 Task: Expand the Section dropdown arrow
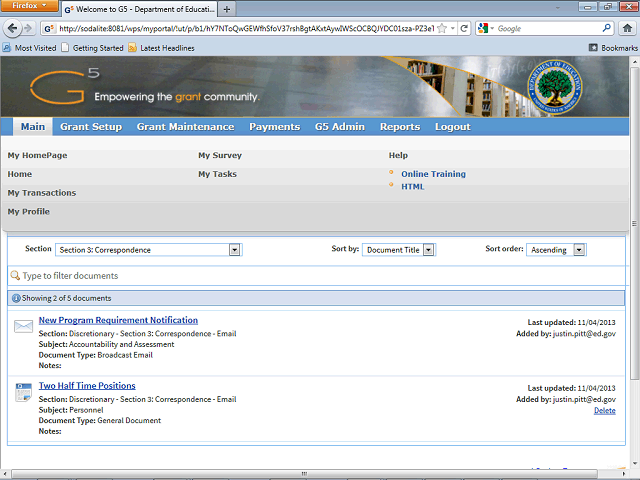coord(234,249)
